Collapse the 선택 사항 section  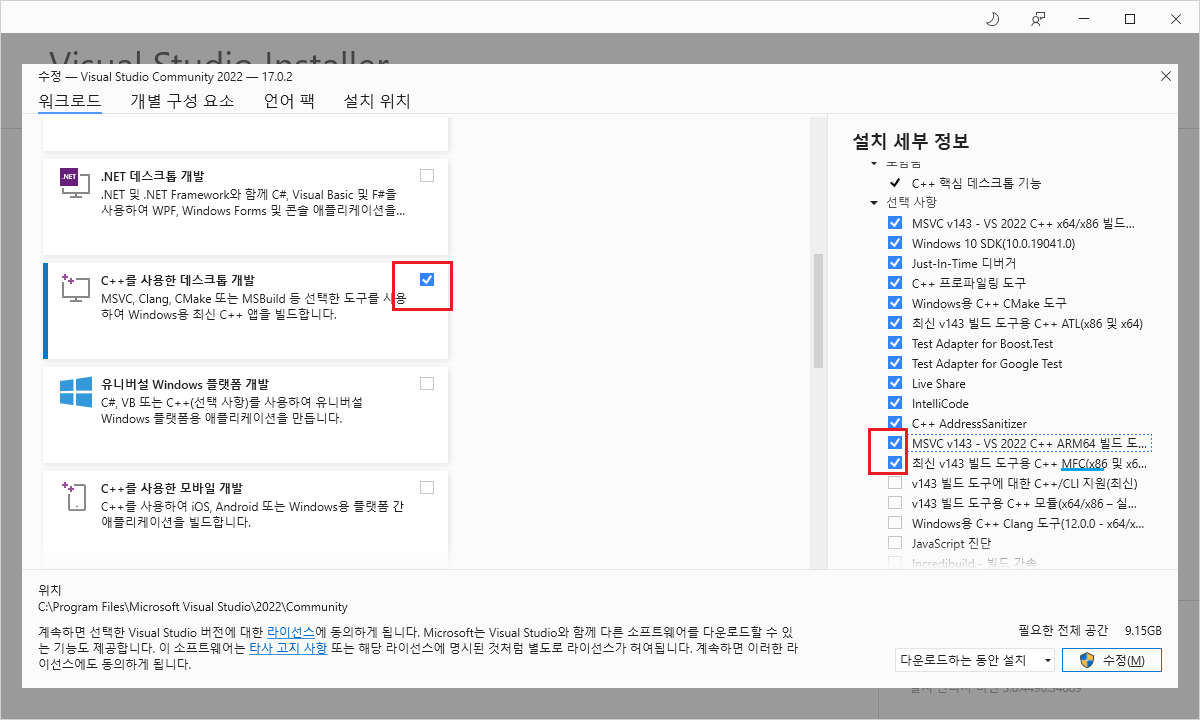[874, 203]
